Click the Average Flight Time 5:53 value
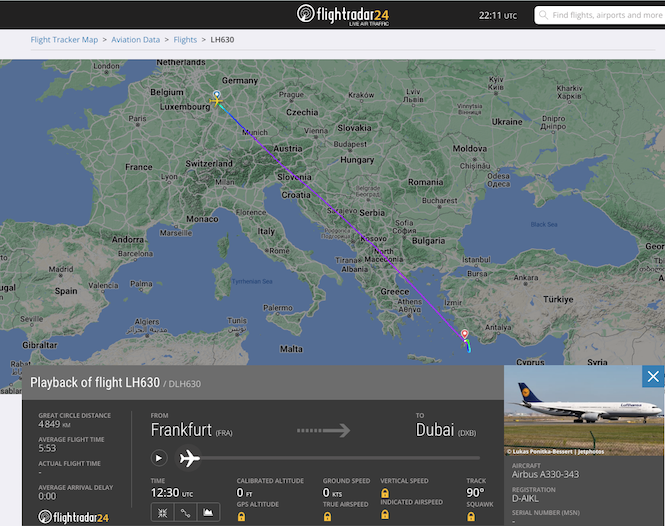The image size is (665, 526). [47, 448]
